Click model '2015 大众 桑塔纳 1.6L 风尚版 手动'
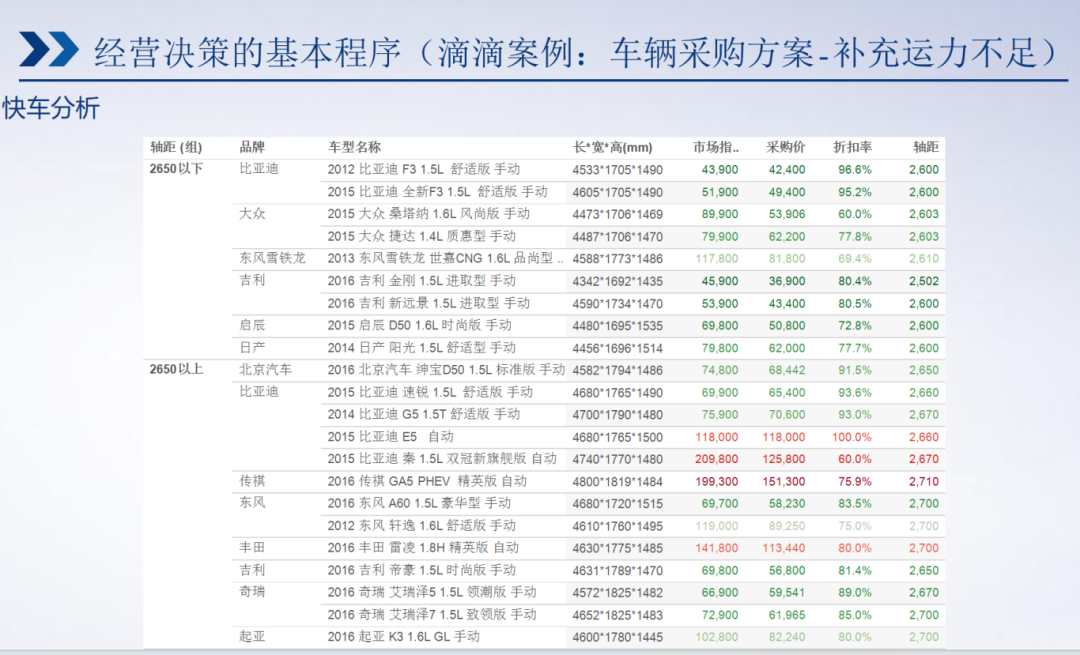Viewport: 1080px width, 655px height. [x=428, y=214]
